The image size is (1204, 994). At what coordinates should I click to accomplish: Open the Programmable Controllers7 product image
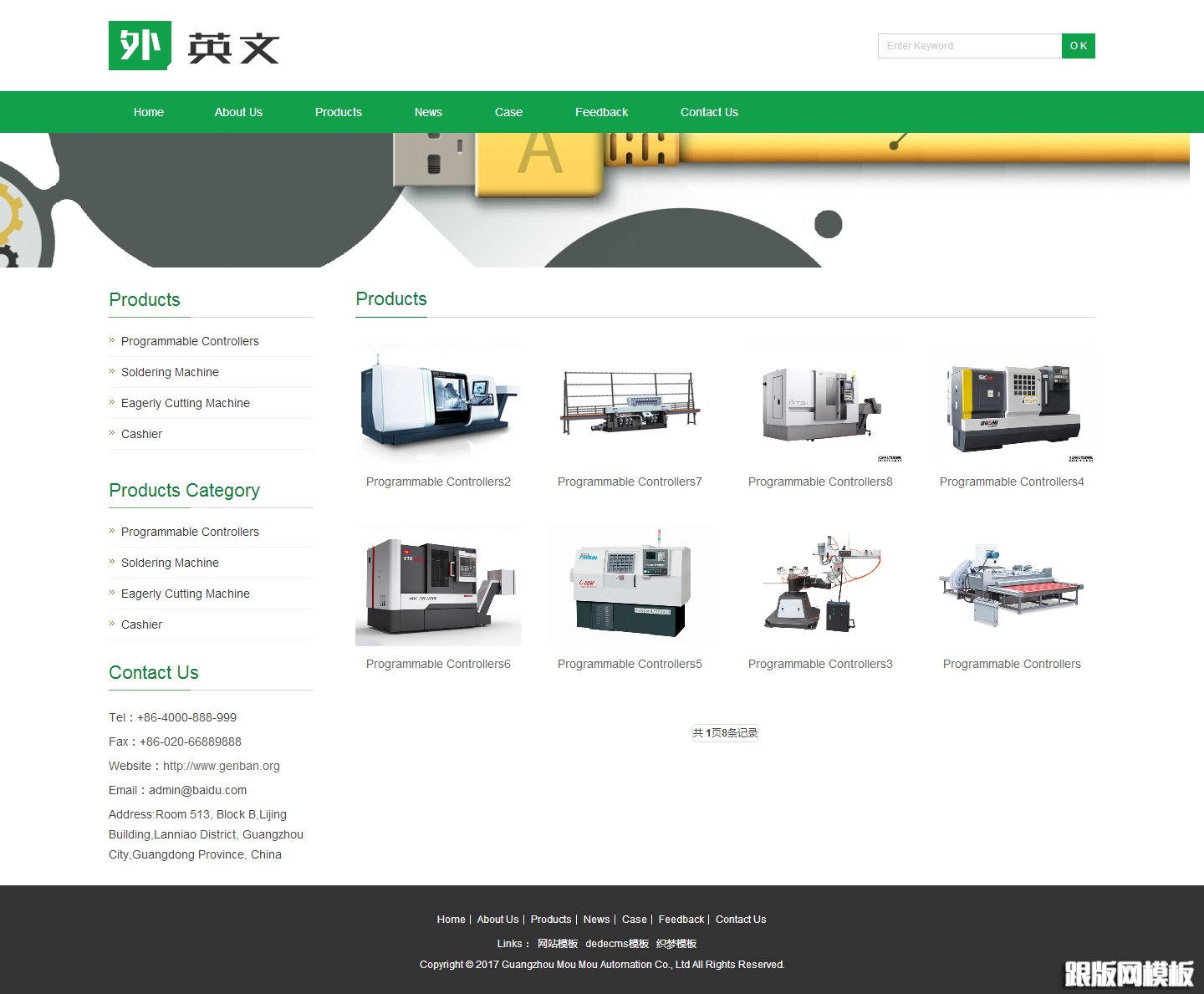(x=630, y=403)
